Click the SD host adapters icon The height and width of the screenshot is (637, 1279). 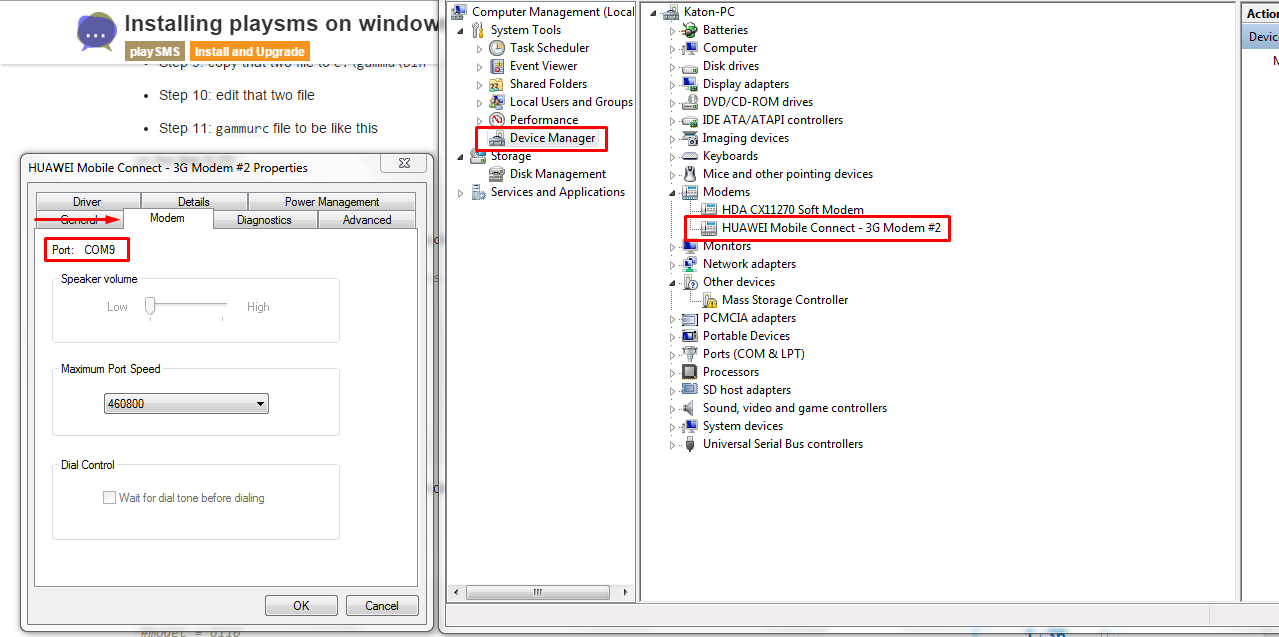coord(689,390)
